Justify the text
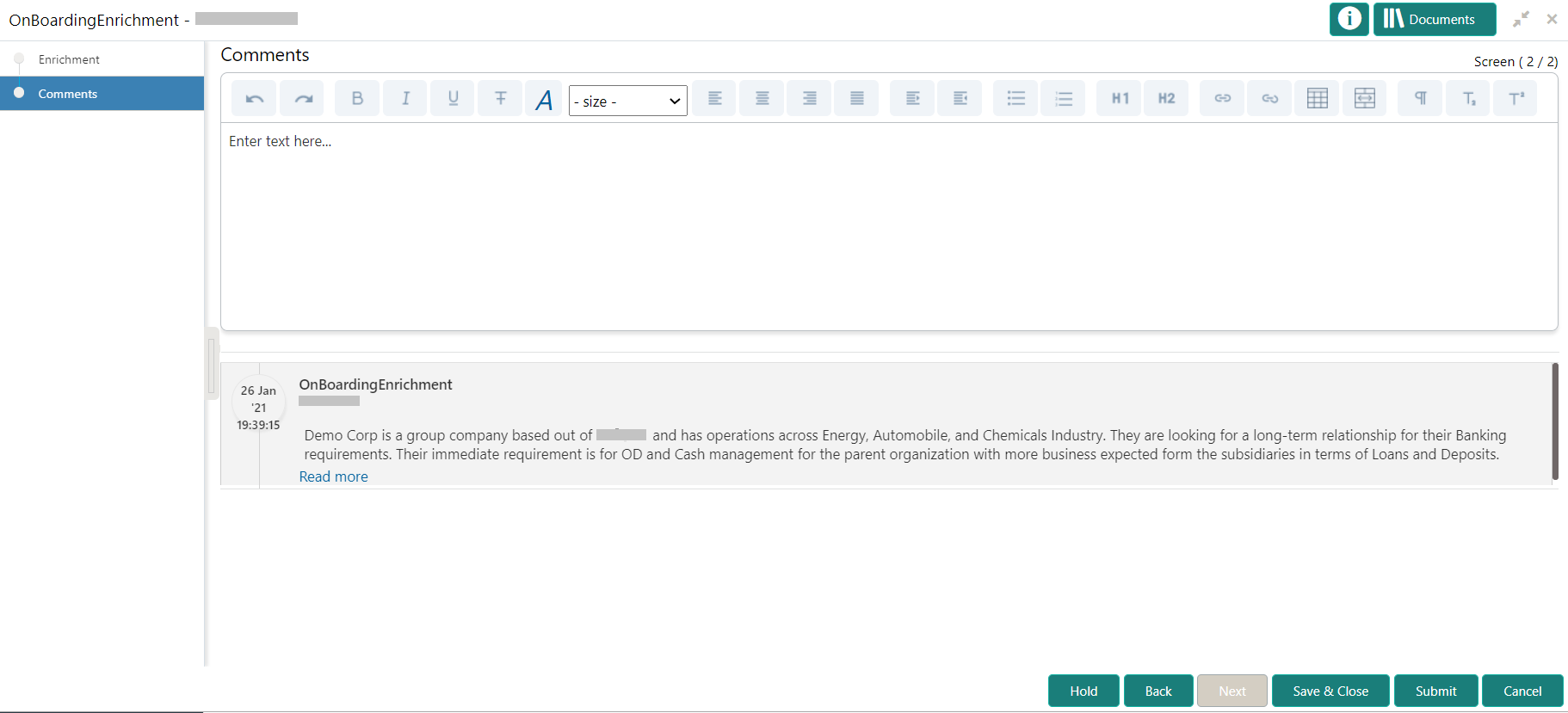 tap(856, 98)
